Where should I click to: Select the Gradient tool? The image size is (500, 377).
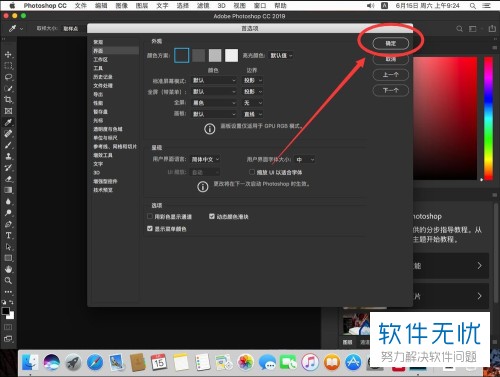[x=9, y=190]
